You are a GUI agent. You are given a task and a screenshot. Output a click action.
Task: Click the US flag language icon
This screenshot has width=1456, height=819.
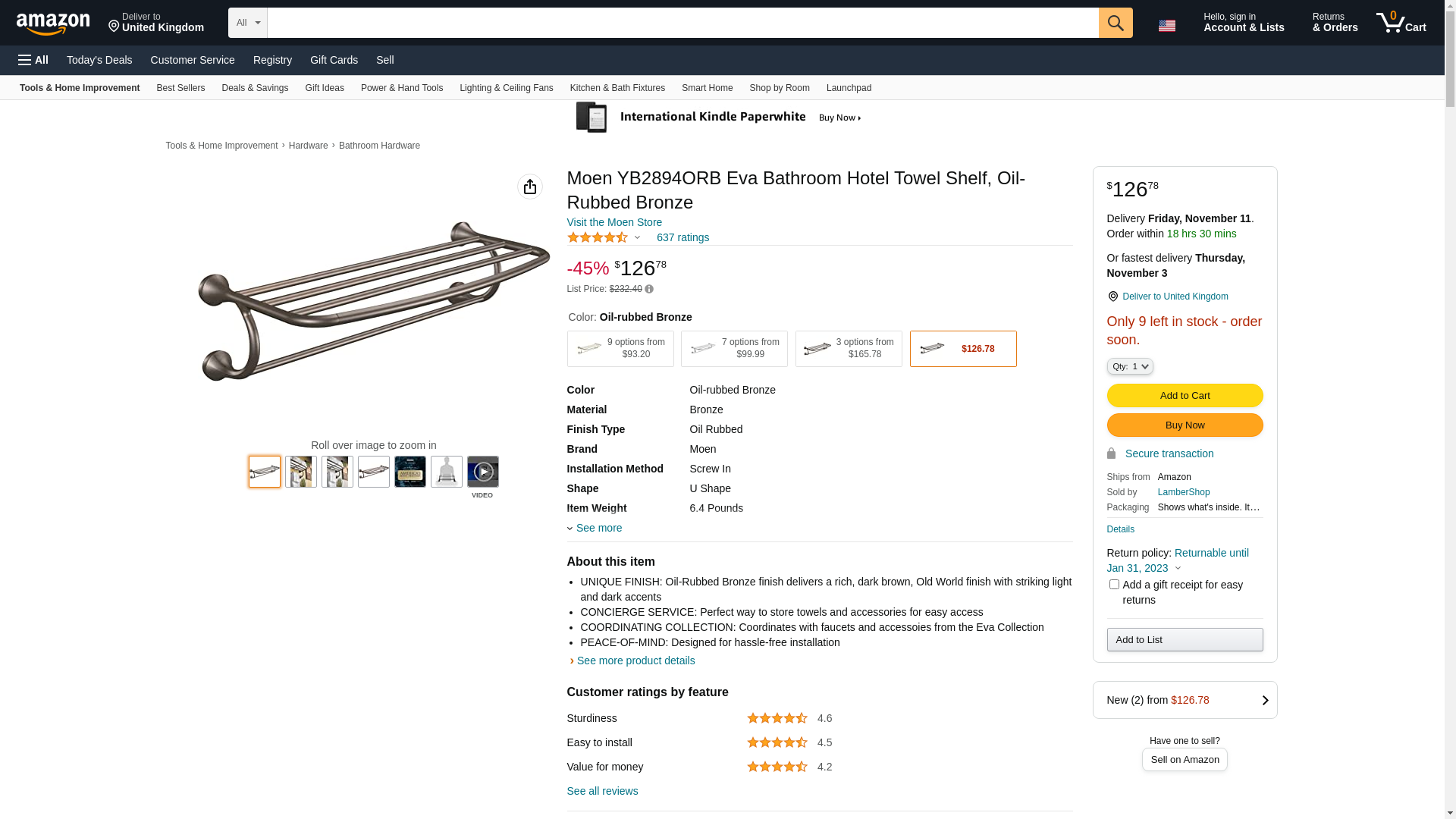pos(1166,26)
